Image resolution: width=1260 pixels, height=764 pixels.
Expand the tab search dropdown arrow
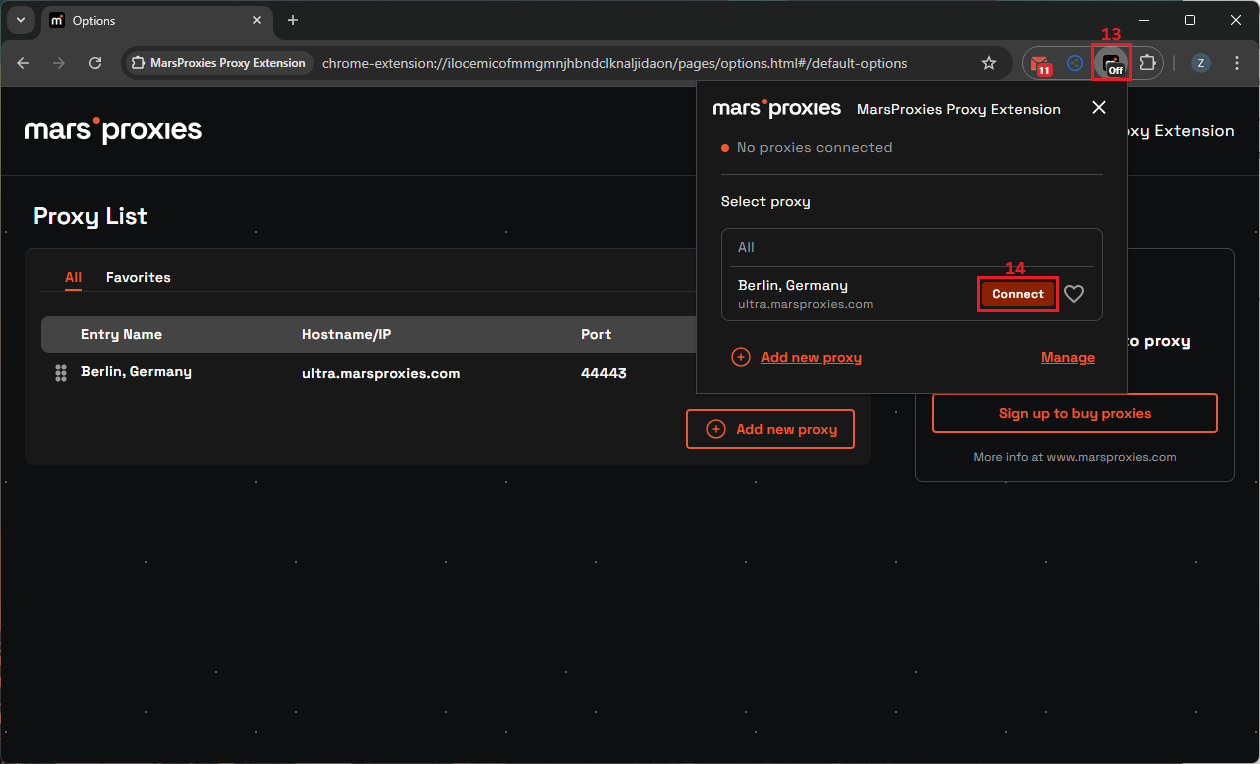[21, 20]
